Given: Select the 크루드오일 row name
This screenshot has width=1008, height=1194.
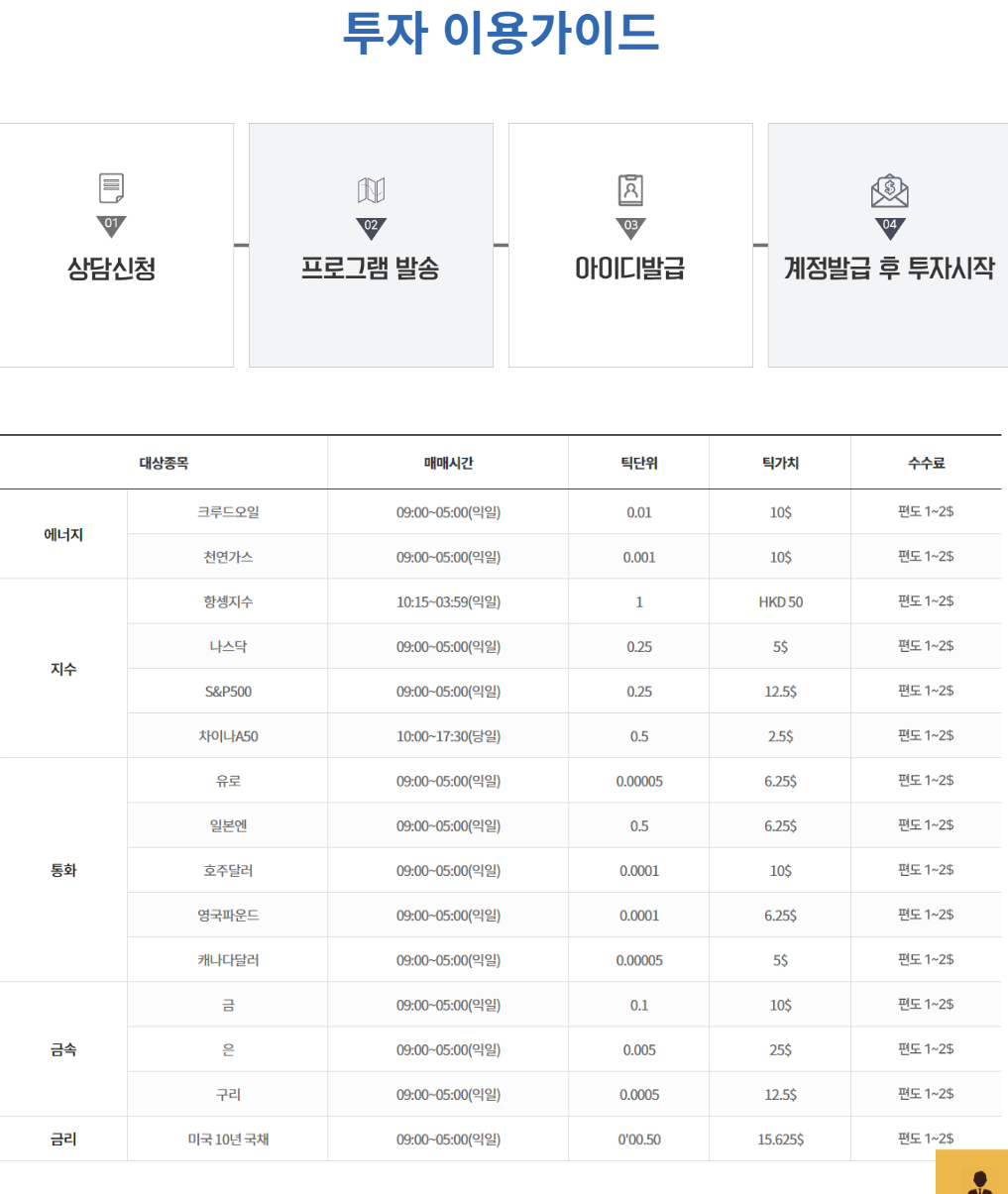Looking at the screenshot, I should pyautogui.click(x=228, y=512).
